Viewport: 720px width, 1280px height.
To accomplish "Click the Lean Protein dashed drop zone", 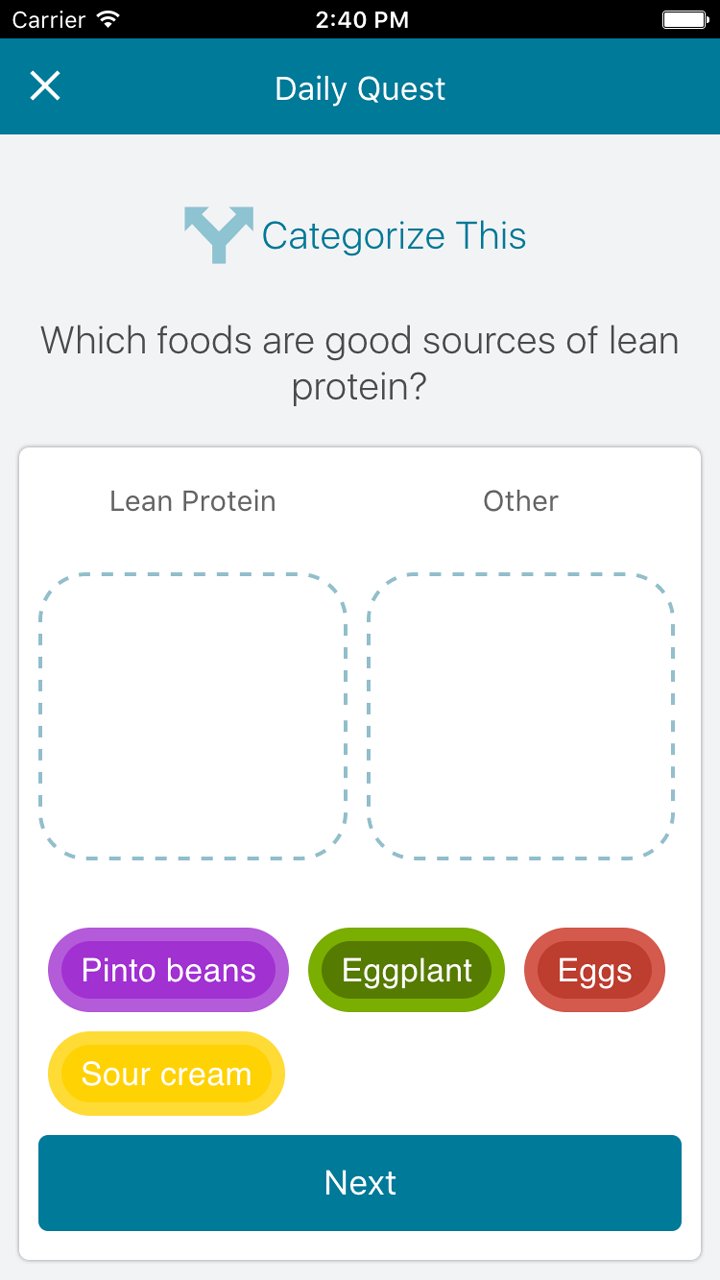I will 193,716.
